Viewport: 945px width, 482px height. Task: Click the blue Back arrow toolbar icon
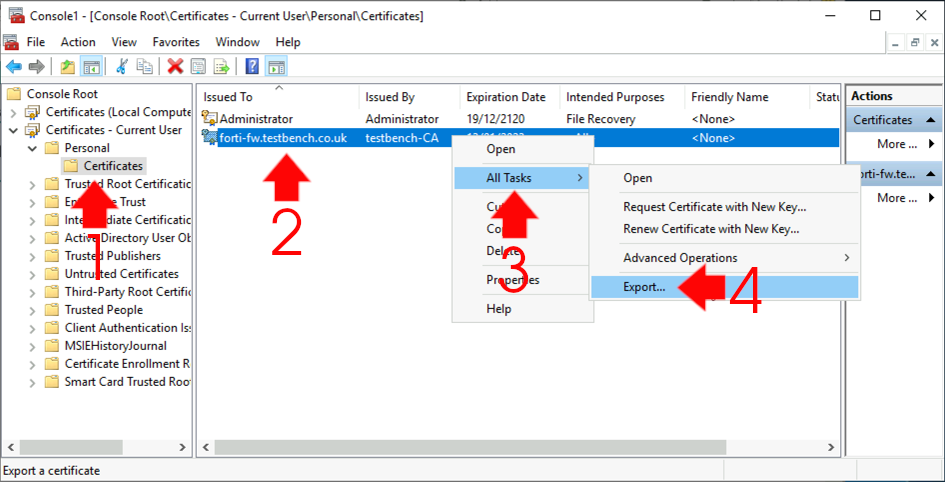(13, 66)
